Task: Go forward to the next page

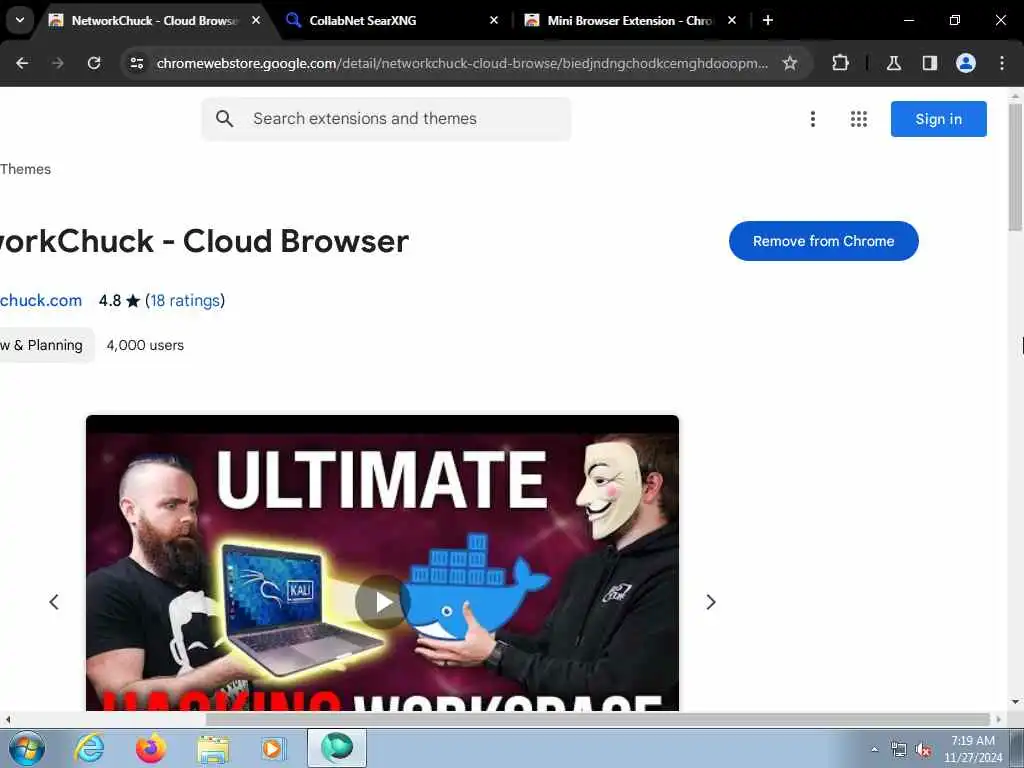Action: coord(58,63)
